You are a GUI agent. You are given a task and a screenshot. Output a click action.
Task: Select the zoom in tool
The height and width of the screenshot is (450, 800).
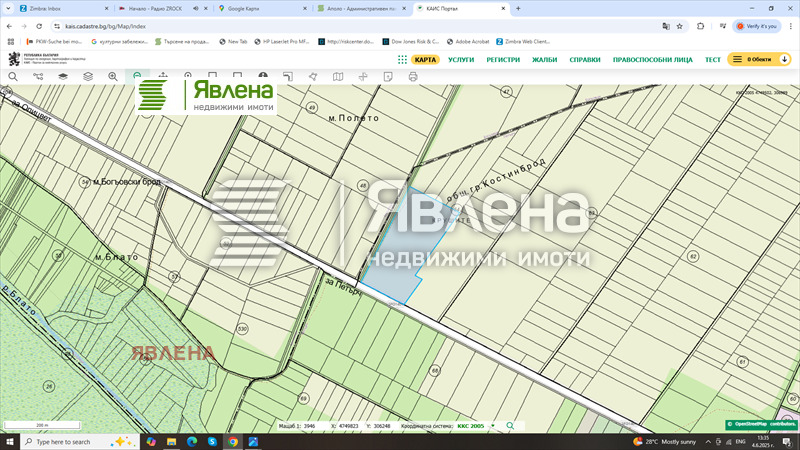pos(112,76)
